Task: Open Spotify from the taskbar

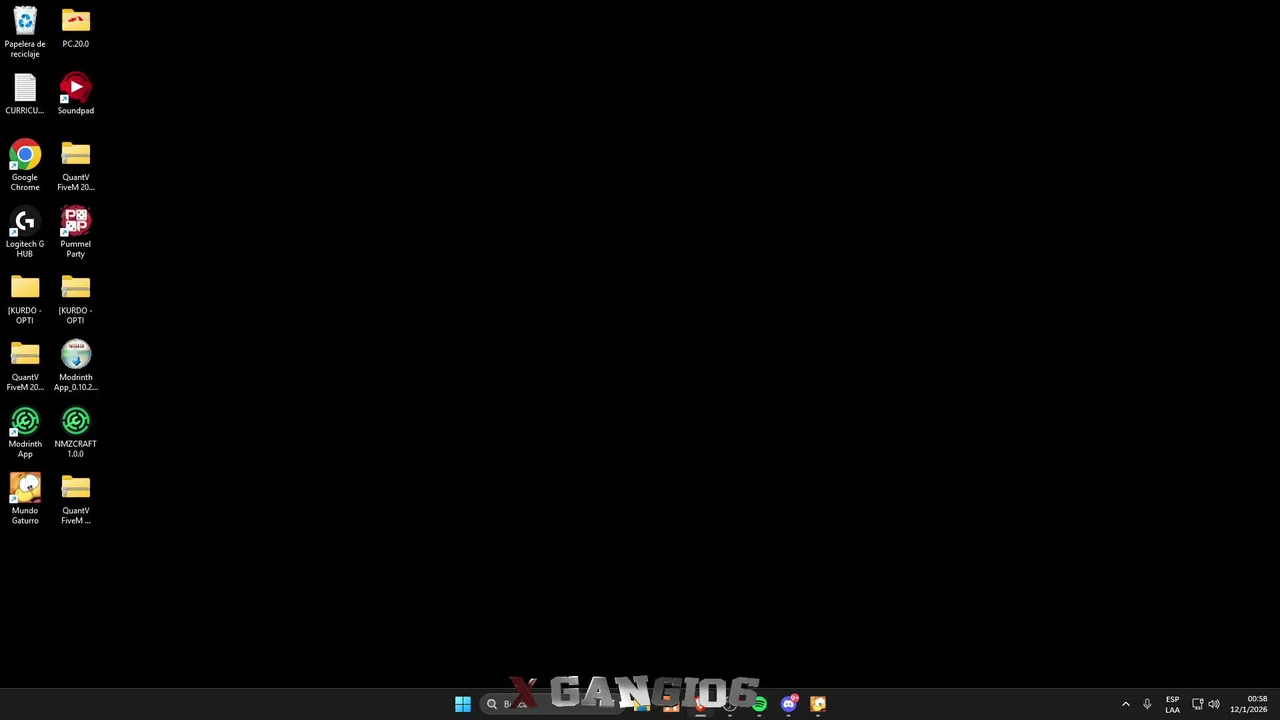Action: click(x=760, y=704)
